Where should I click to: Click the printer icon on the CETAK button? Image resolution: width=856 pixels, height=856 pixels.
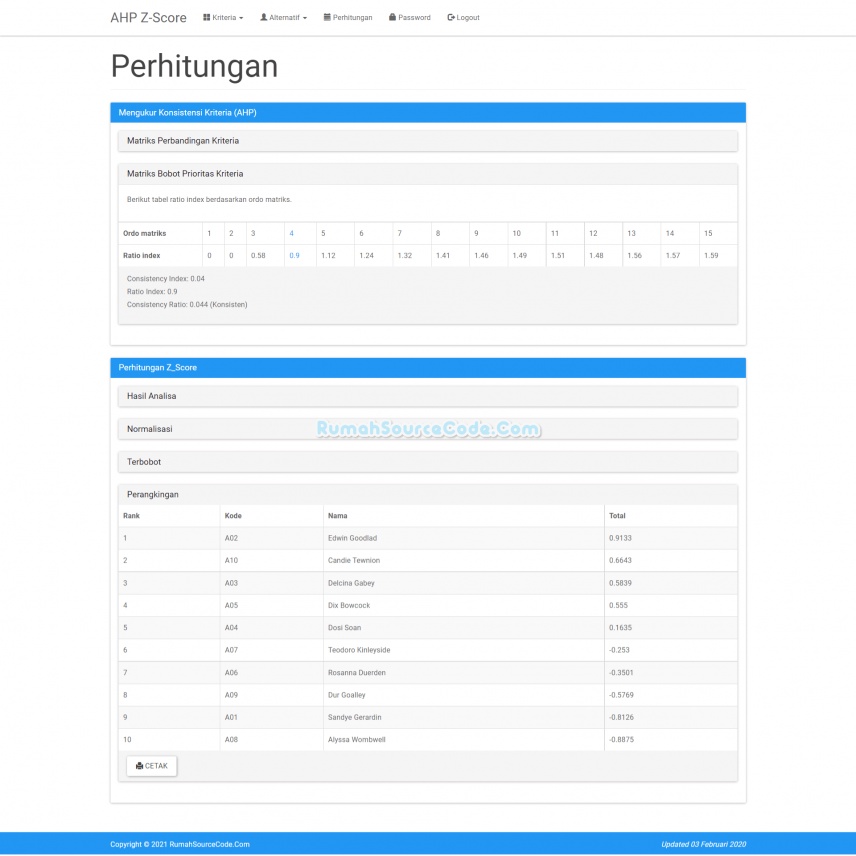click(140, 765)
